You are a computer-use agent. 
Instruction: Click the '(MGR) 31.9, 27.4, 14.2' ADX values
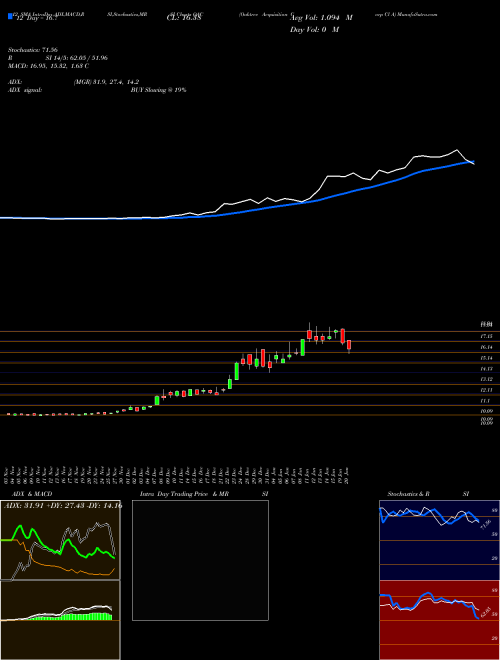tap(106, 82)
